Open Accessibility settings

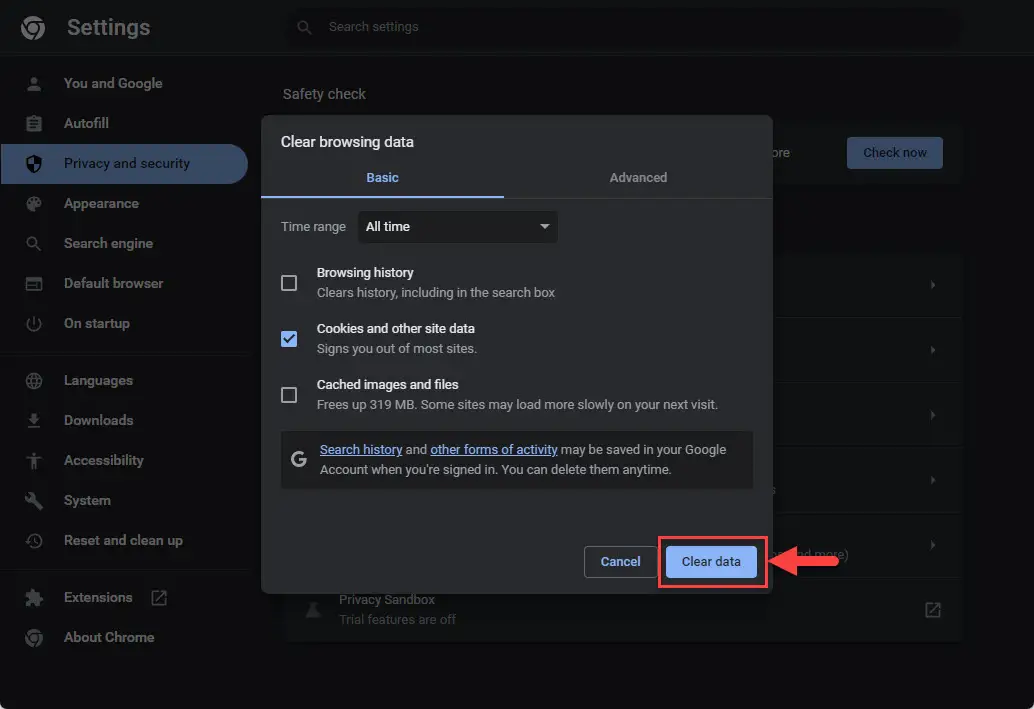tap(104, 461)
